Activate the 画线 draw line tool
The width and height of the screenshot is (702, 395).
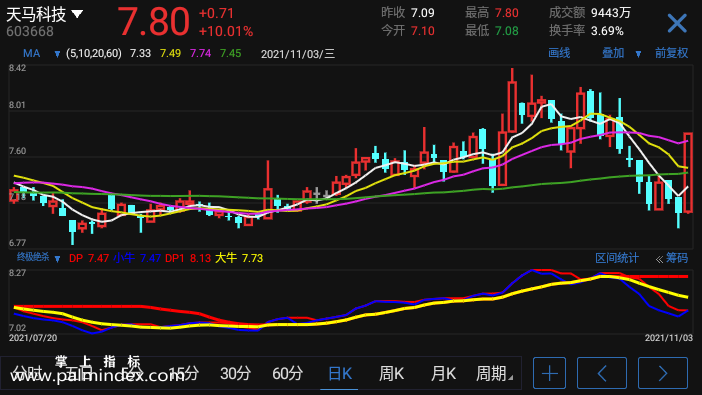(x=559, y=53)
